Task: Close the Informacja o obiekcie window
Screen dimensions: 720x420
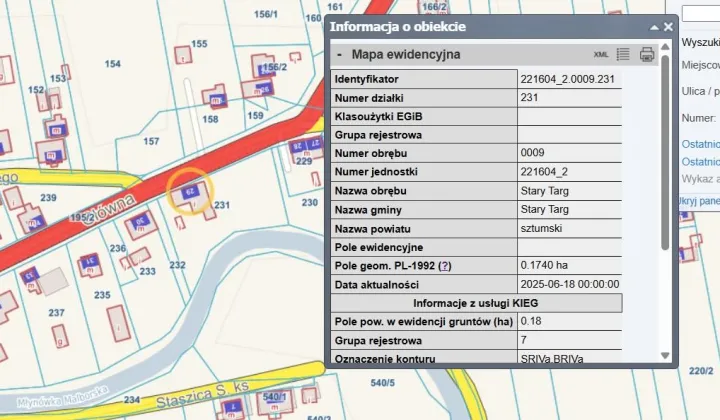Action: click(668, 27)
